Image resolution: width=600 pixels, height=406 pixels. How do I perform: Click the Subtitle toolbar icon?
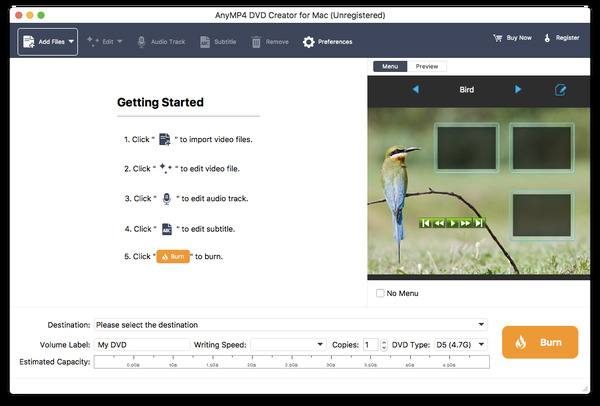205,42
